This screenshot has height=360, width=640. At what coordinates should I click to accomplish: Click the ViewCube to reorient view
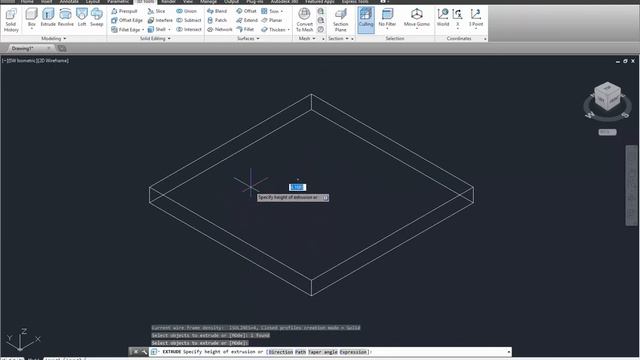[607, 97]
